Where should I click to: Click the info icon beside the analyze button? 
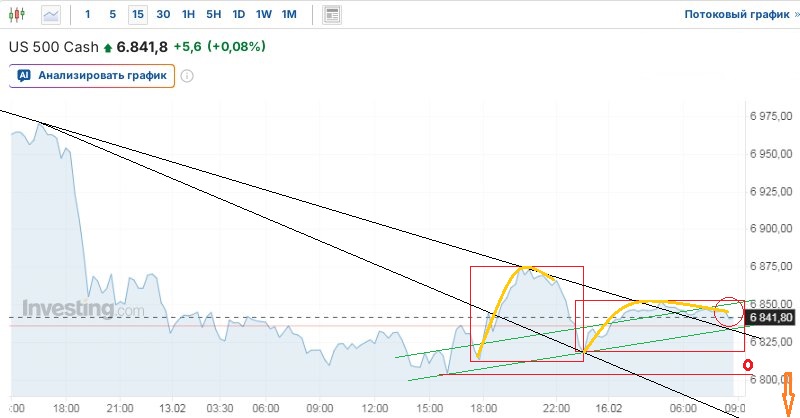tap(187, 76)
